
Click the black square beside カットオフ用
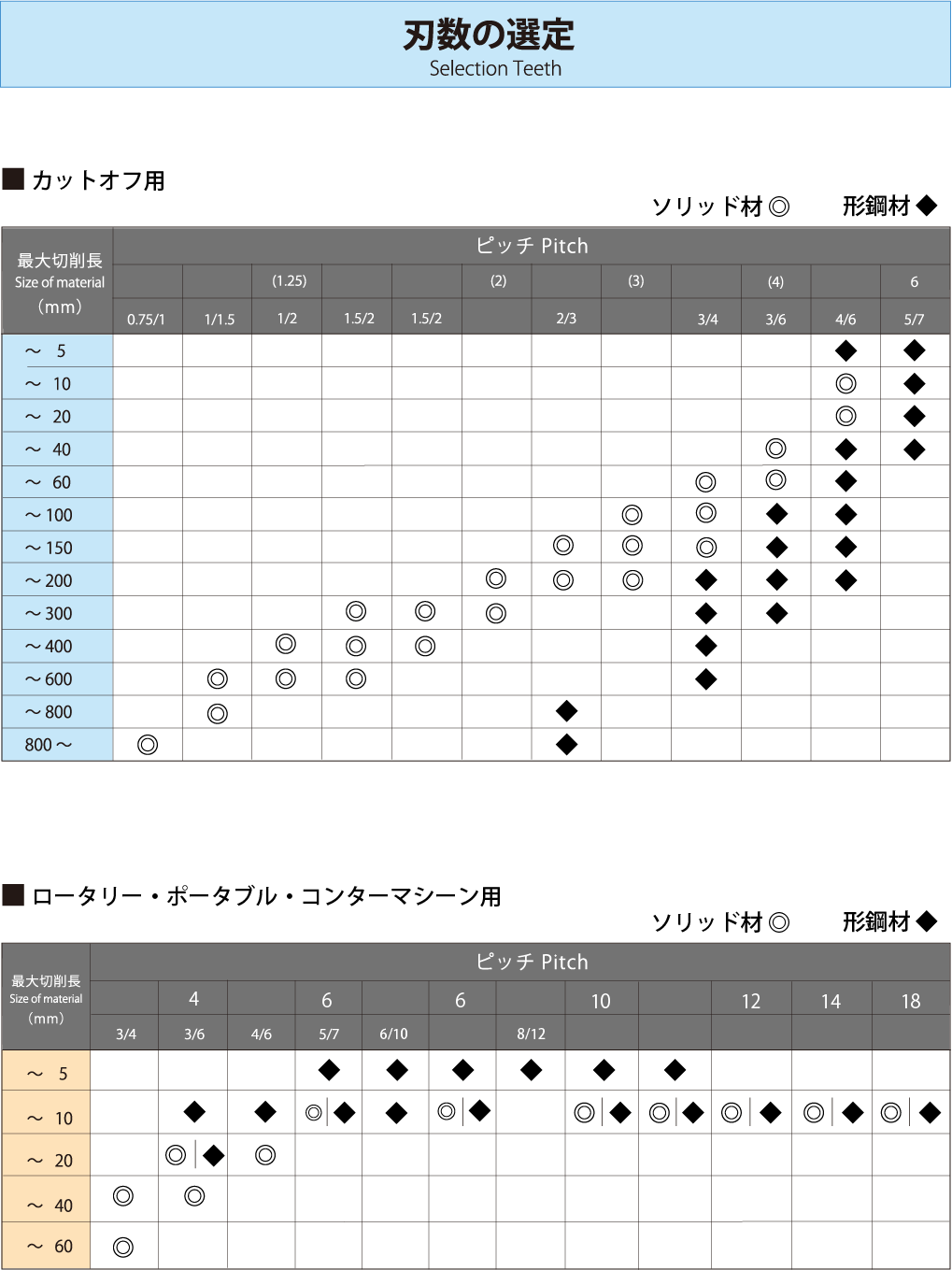pos(13,178)
